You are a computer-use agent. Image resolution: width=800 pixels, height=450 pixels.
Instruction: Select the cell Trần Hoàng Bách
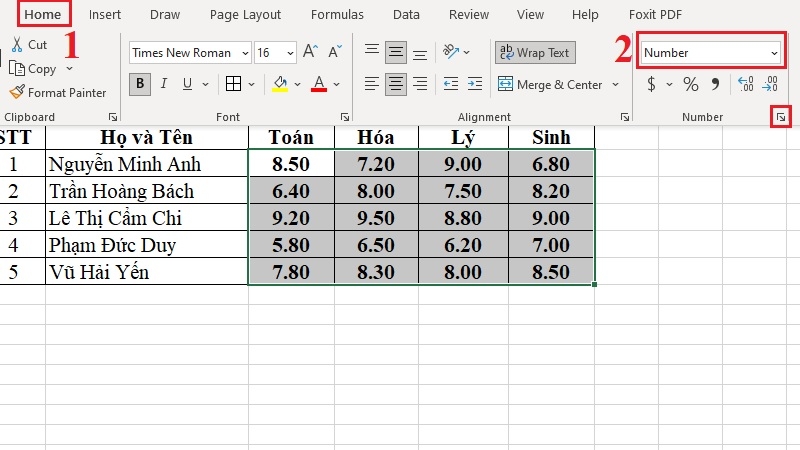tap(147, 191)
